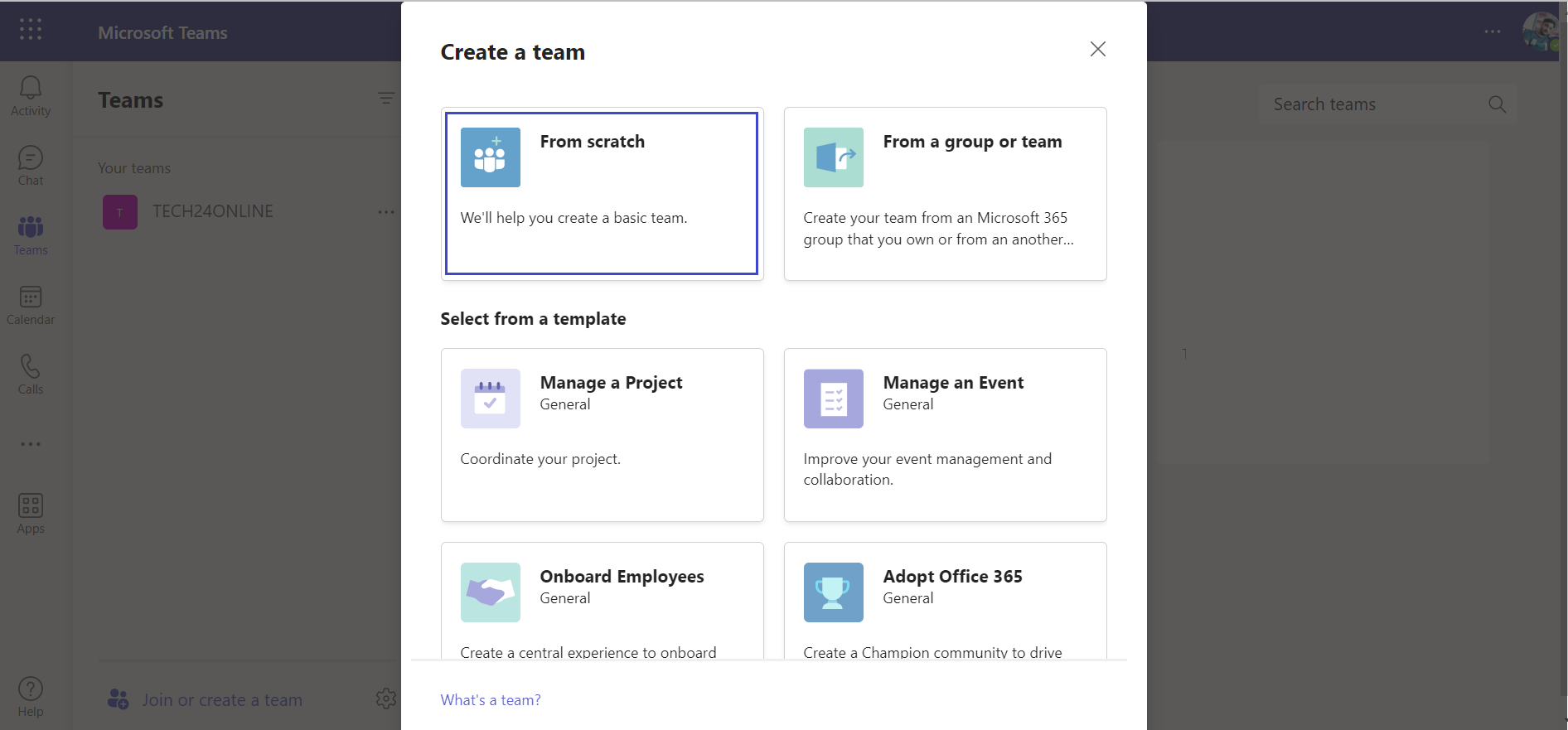Click the Your teams section label
Screen dimensions: 1568x730
(134, 168)
